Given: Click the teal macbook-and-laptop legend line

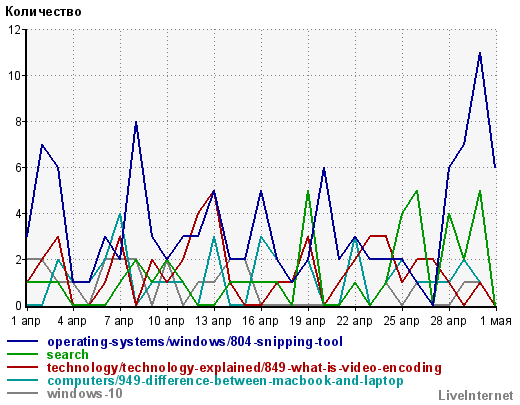Looking at the screenshot, I should point(23,380).
